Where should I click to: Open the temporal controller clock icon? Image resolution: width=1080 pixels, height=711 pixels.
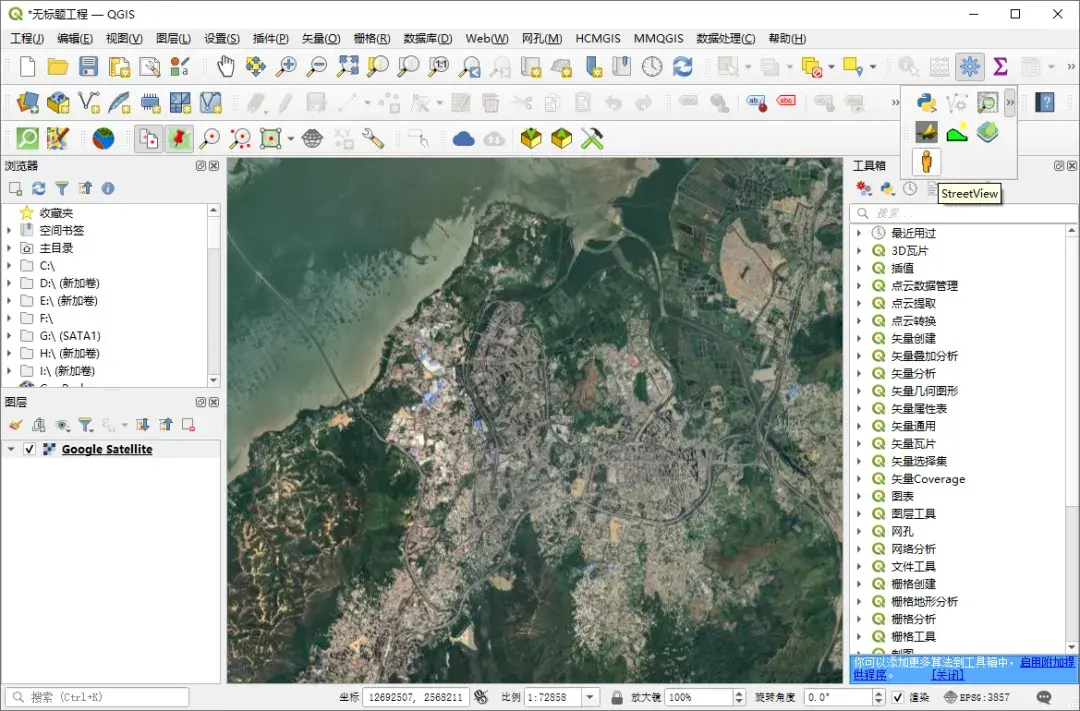point(651,68)
